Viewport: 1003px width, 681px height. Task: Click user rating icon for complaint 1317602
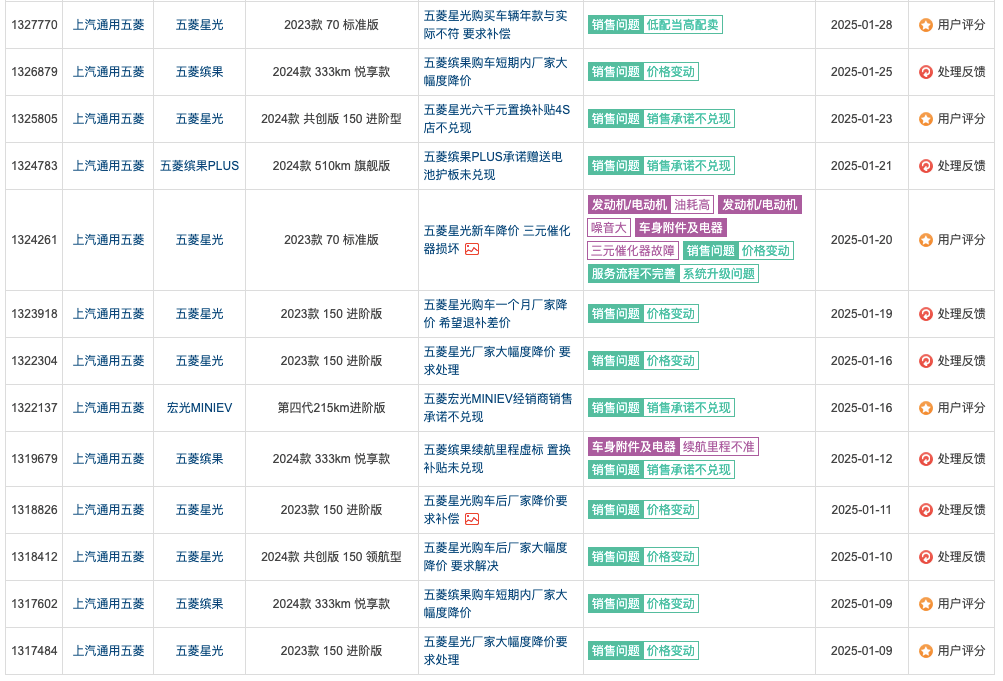click(x=925, y=604)
